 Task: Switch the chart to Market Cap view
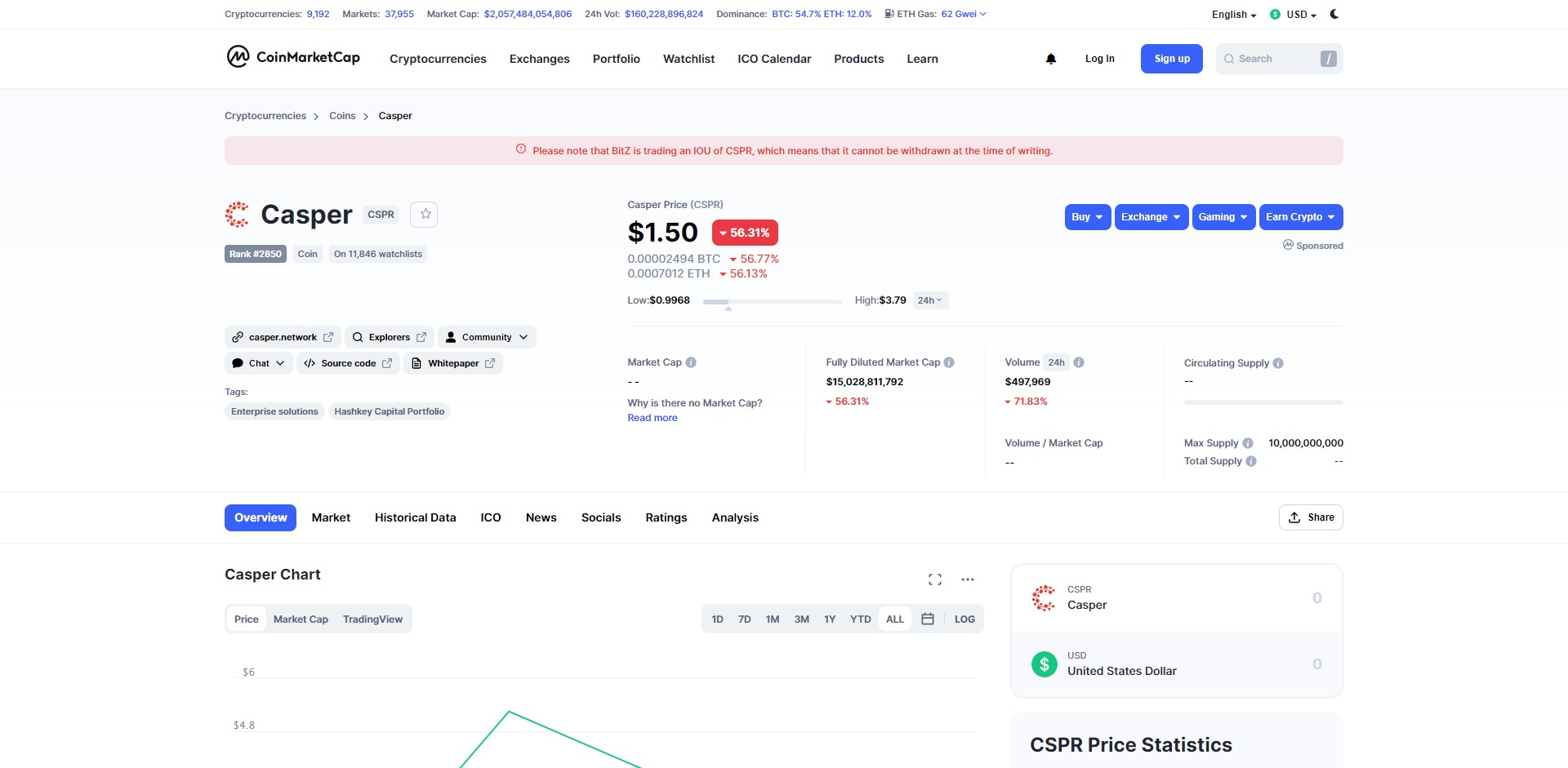click(x=300, y=619)
